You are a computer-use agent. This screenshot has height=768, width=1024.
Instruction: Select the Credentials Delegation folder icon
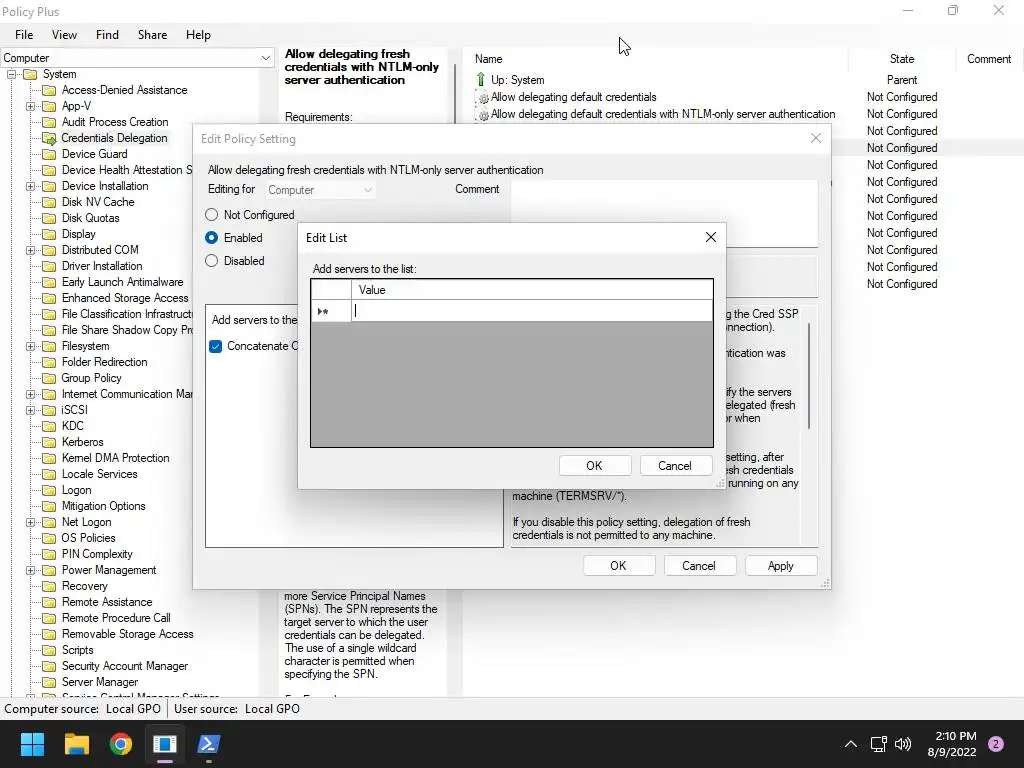pos(49,138)
